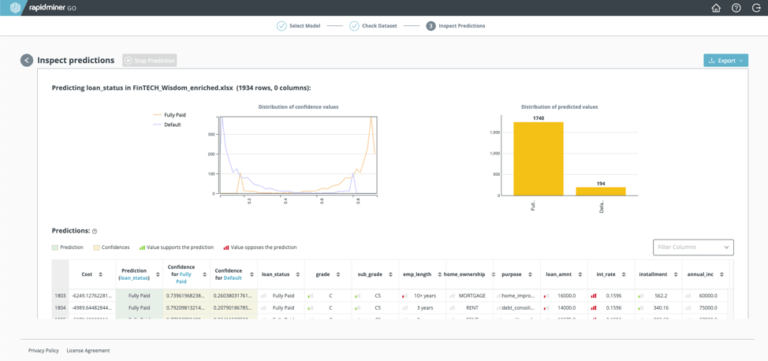Click the green Prediction legend swatch

pyautogui.click(x=55, y=247)
